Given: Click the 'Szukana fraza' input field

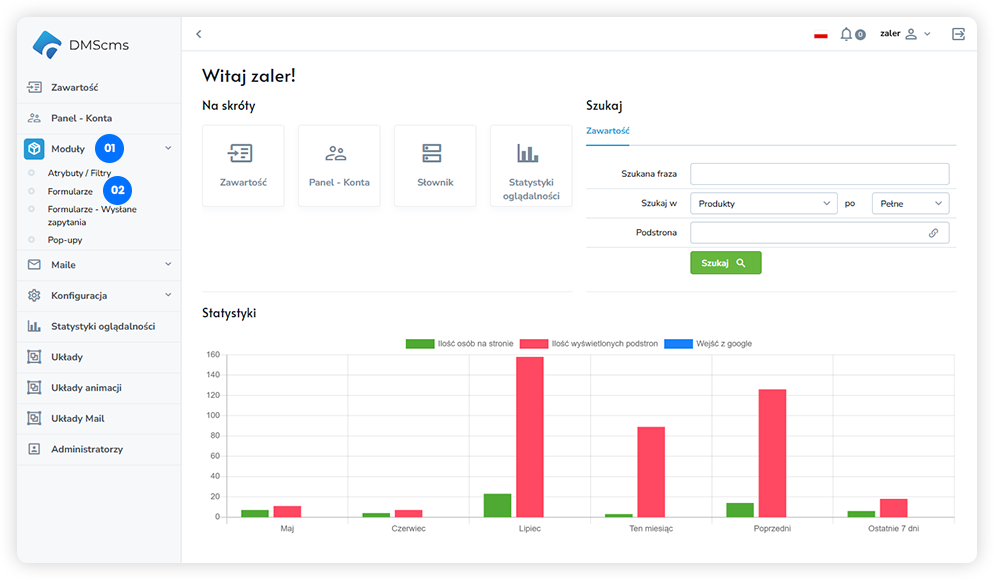Looking at the screenshot, I should (x=819, y=174).
